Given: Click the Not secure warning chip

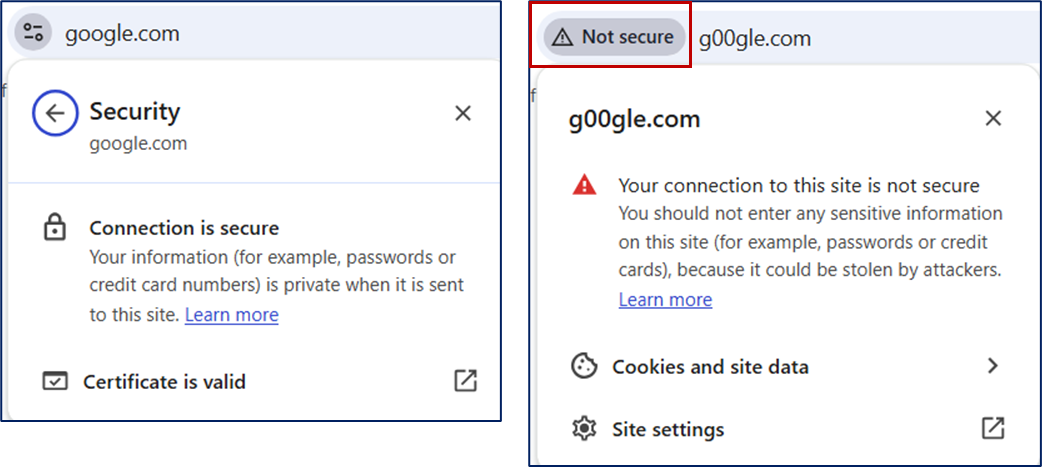Looking at the screenshot, I should [615, 37].
